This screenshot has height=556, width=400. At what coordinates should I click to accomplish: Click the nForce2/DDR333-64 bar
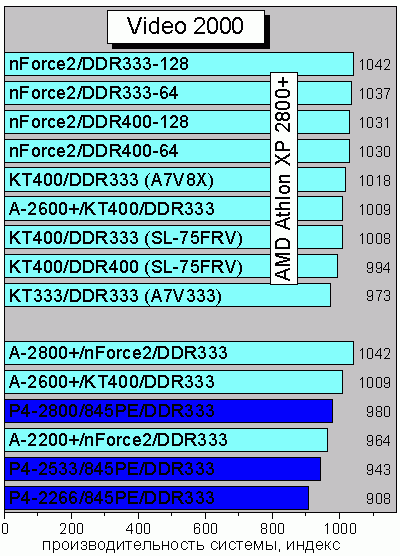click(x=178, y=93)
